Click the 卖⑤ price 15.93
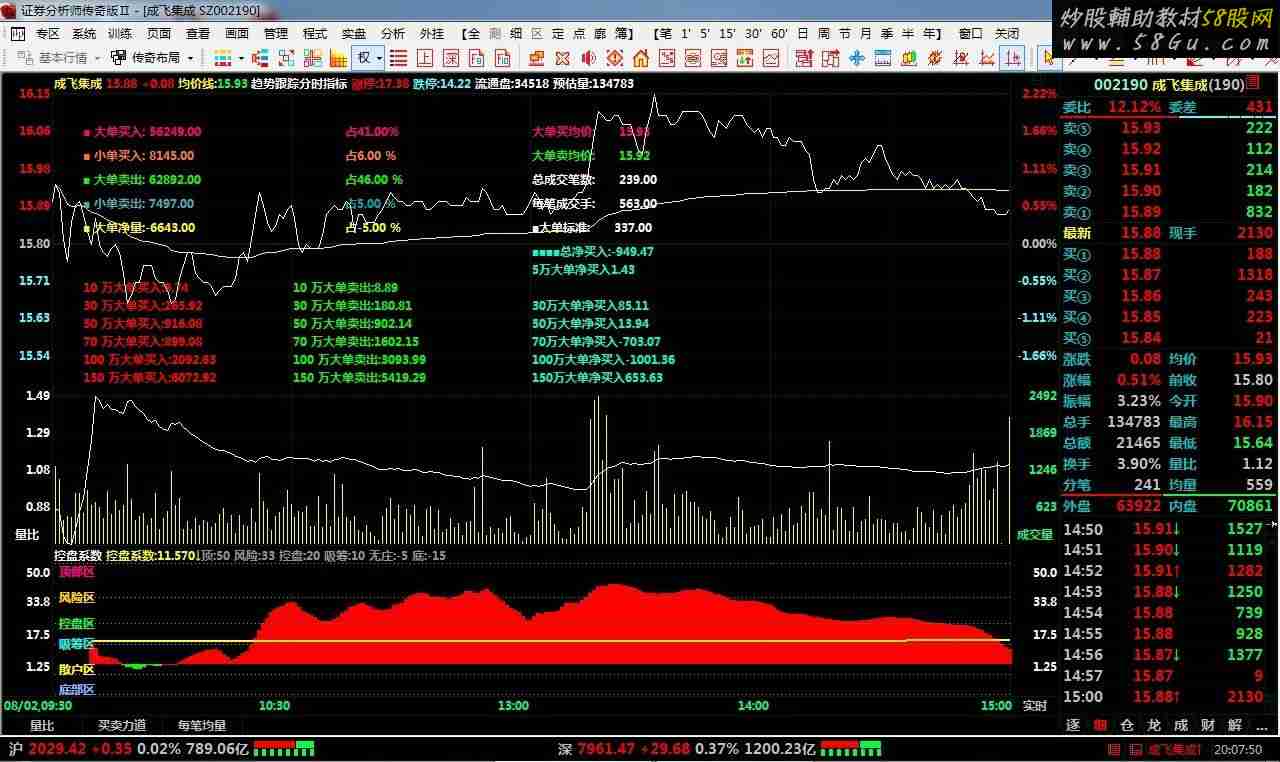The image size is (1280, 762). [x=1141, y=128]
